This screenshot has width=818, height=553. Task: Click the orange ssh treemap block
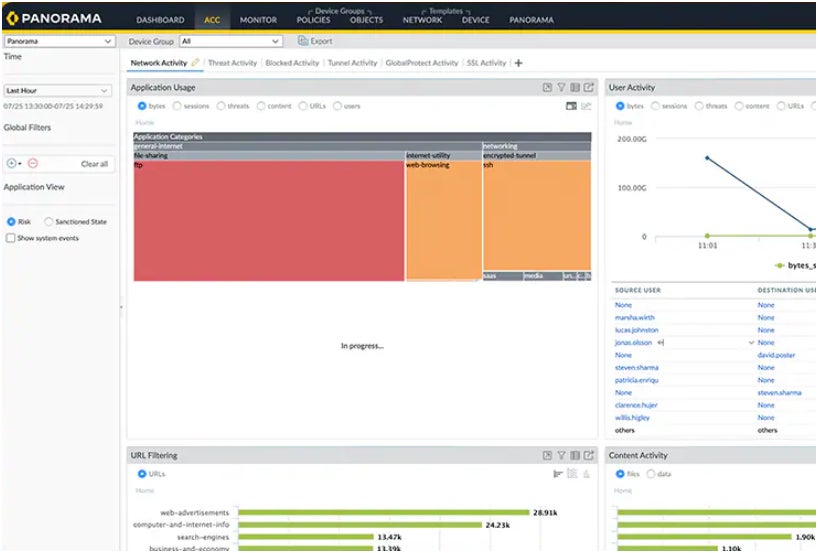[537, 216]
